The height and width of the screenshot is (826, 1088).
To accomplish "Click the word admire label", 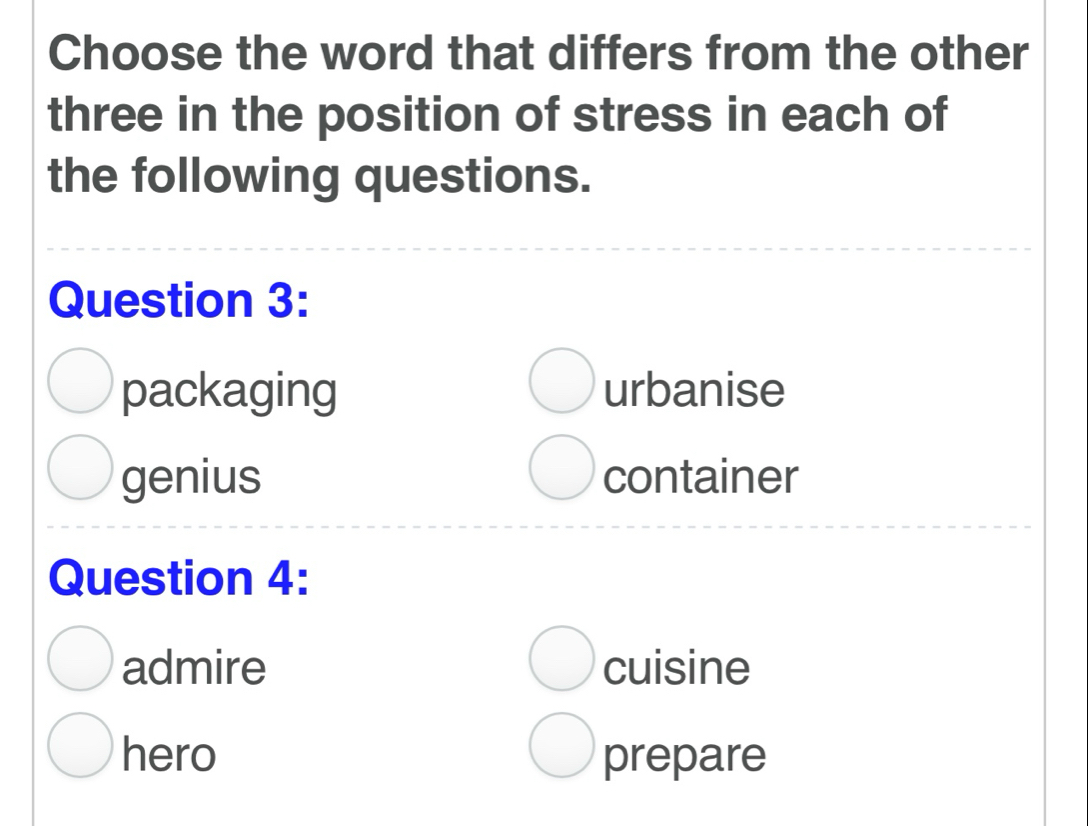I will pos(194,667).
